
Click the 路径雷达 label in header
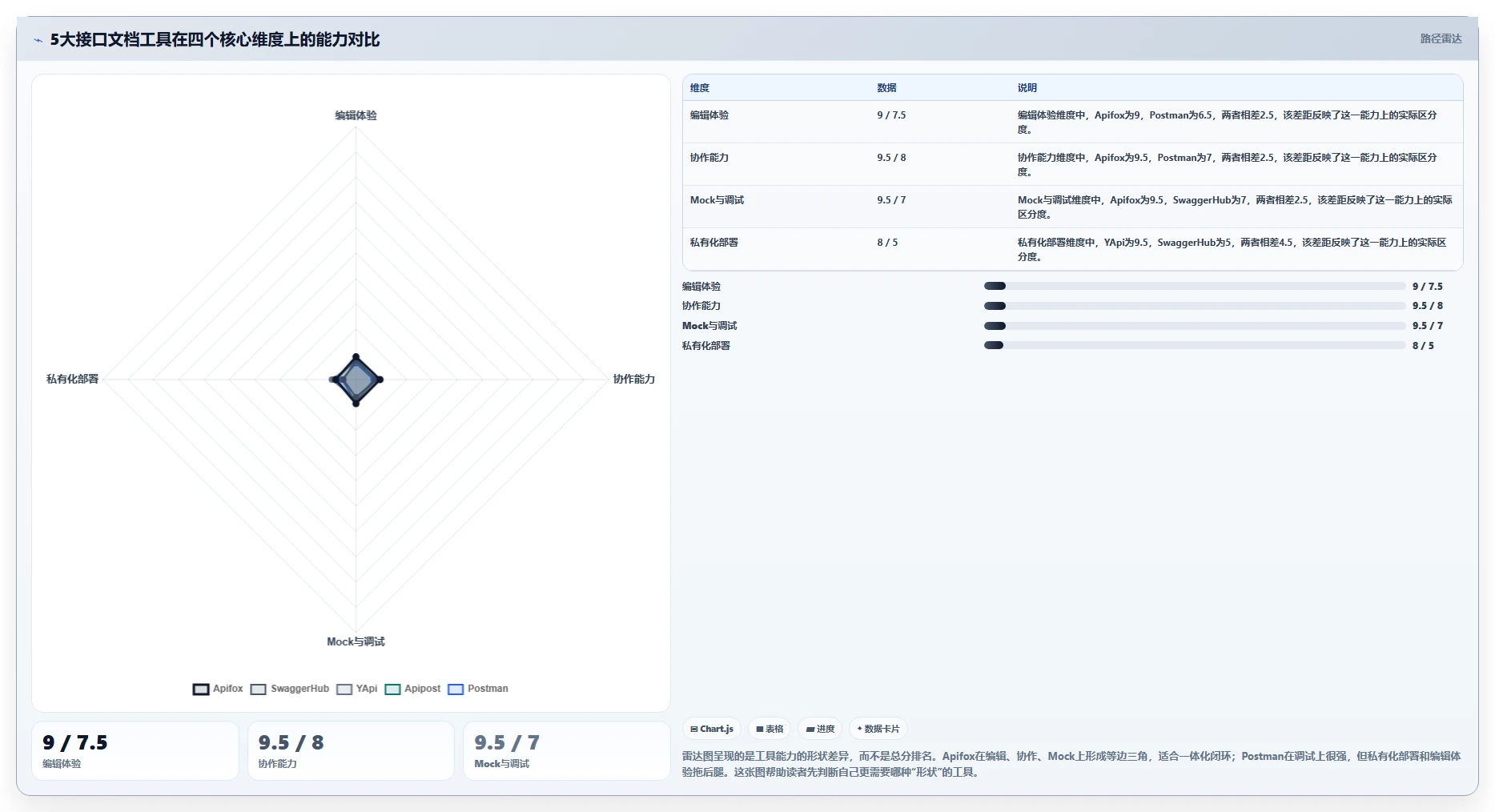[1441, 38]
